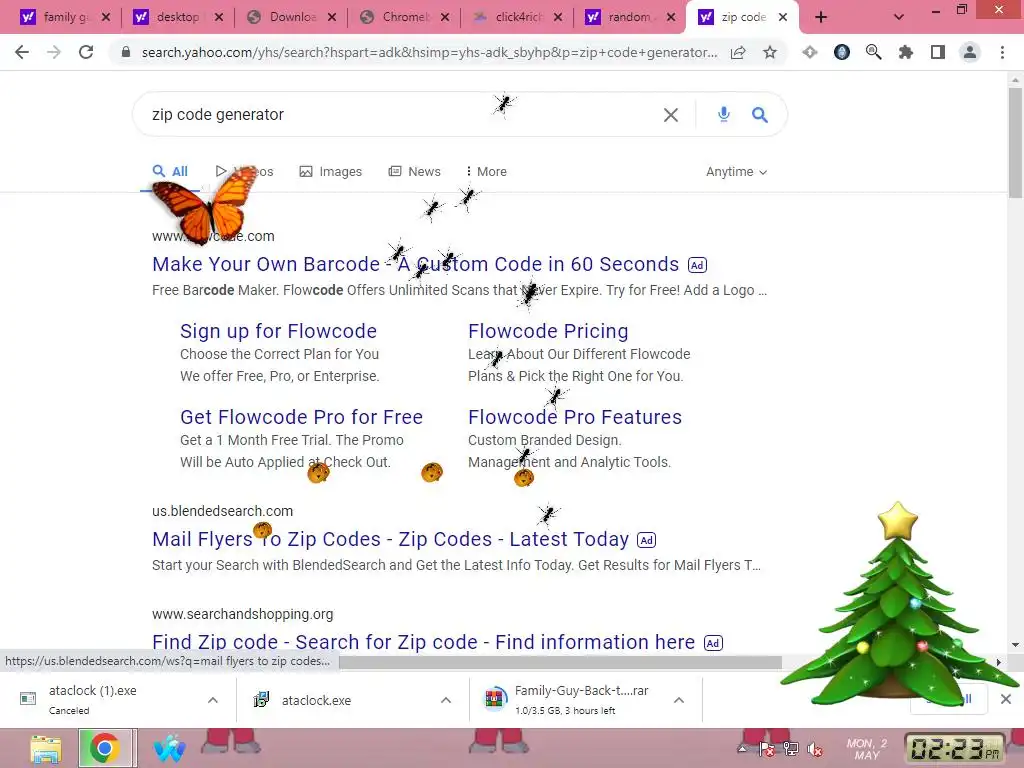The image size is (1024, 768).
Task: Expand options for Family-Guy-Back-t....rar download
Action: [x=679, y=700]
